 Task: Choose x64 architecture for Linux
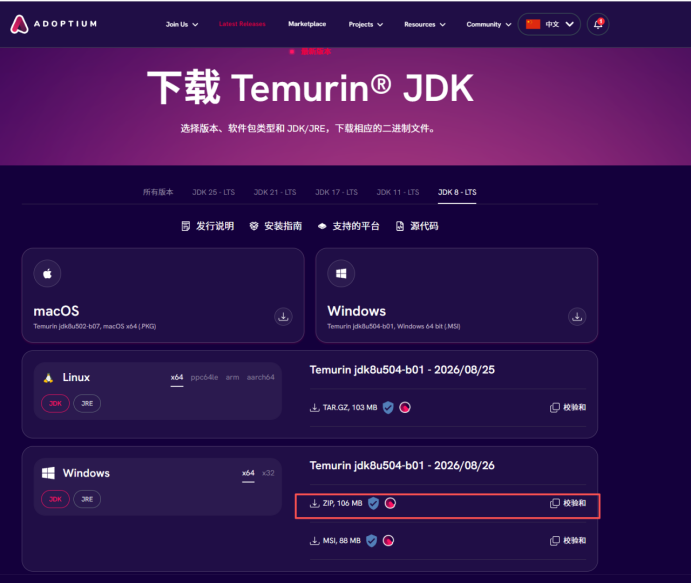(x=177, y=378)
